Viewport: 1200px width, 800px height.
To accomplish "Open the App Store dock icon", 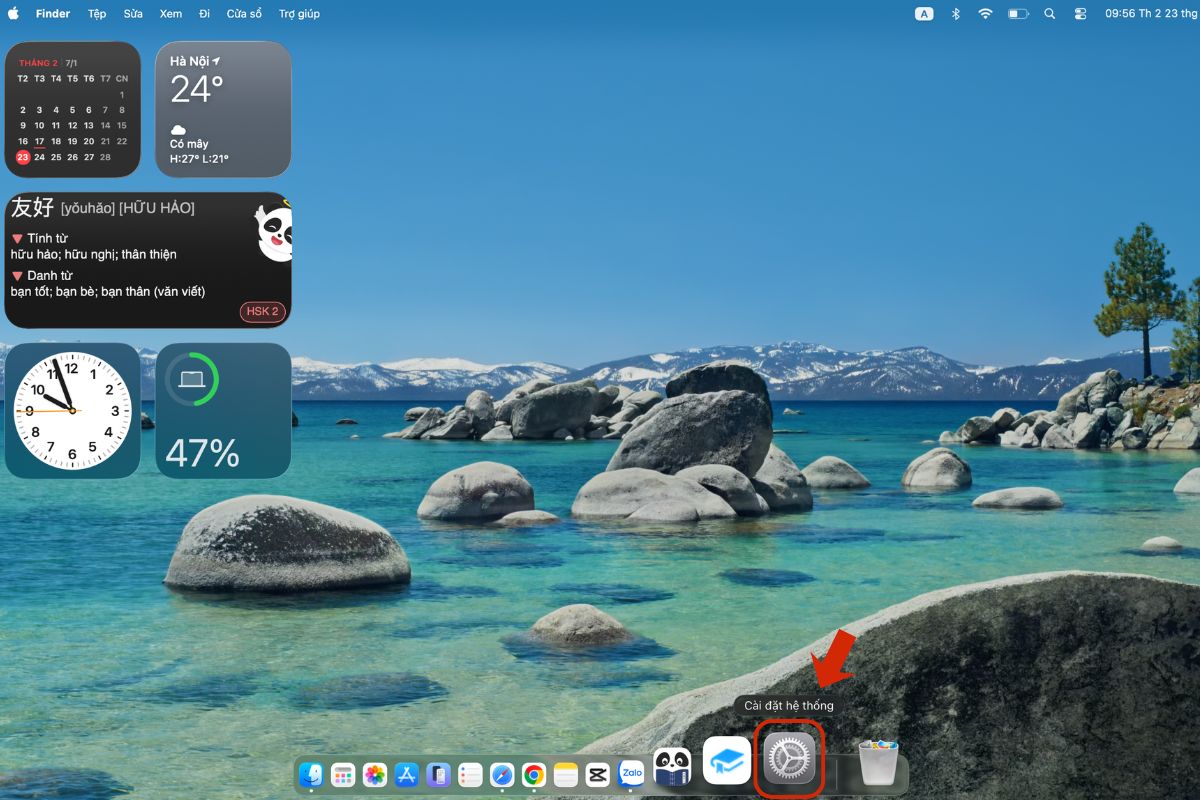I will click(406, 774).
